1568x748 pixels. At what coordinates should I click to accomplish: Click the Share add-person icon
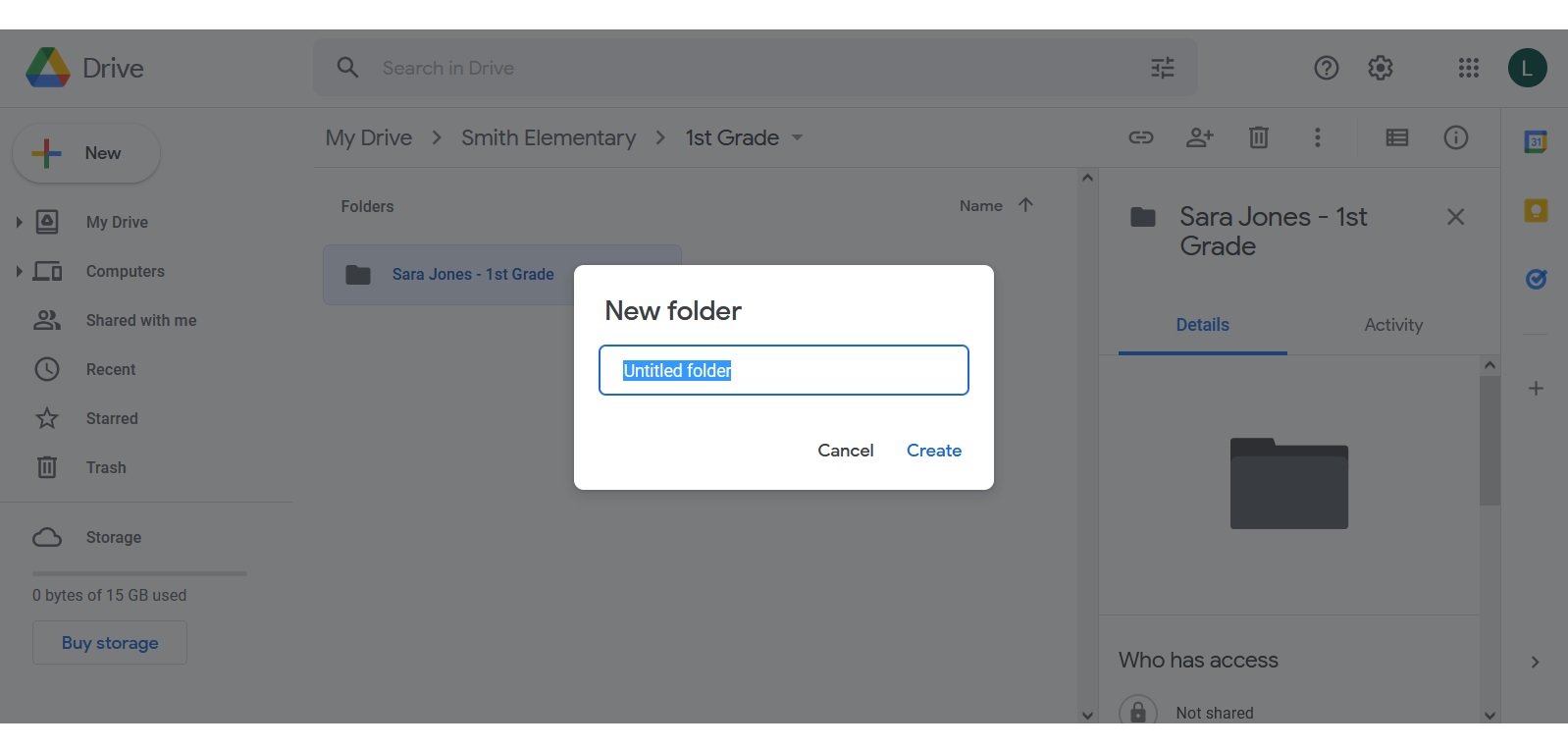pyautogui.click(x=1200, y=137)
